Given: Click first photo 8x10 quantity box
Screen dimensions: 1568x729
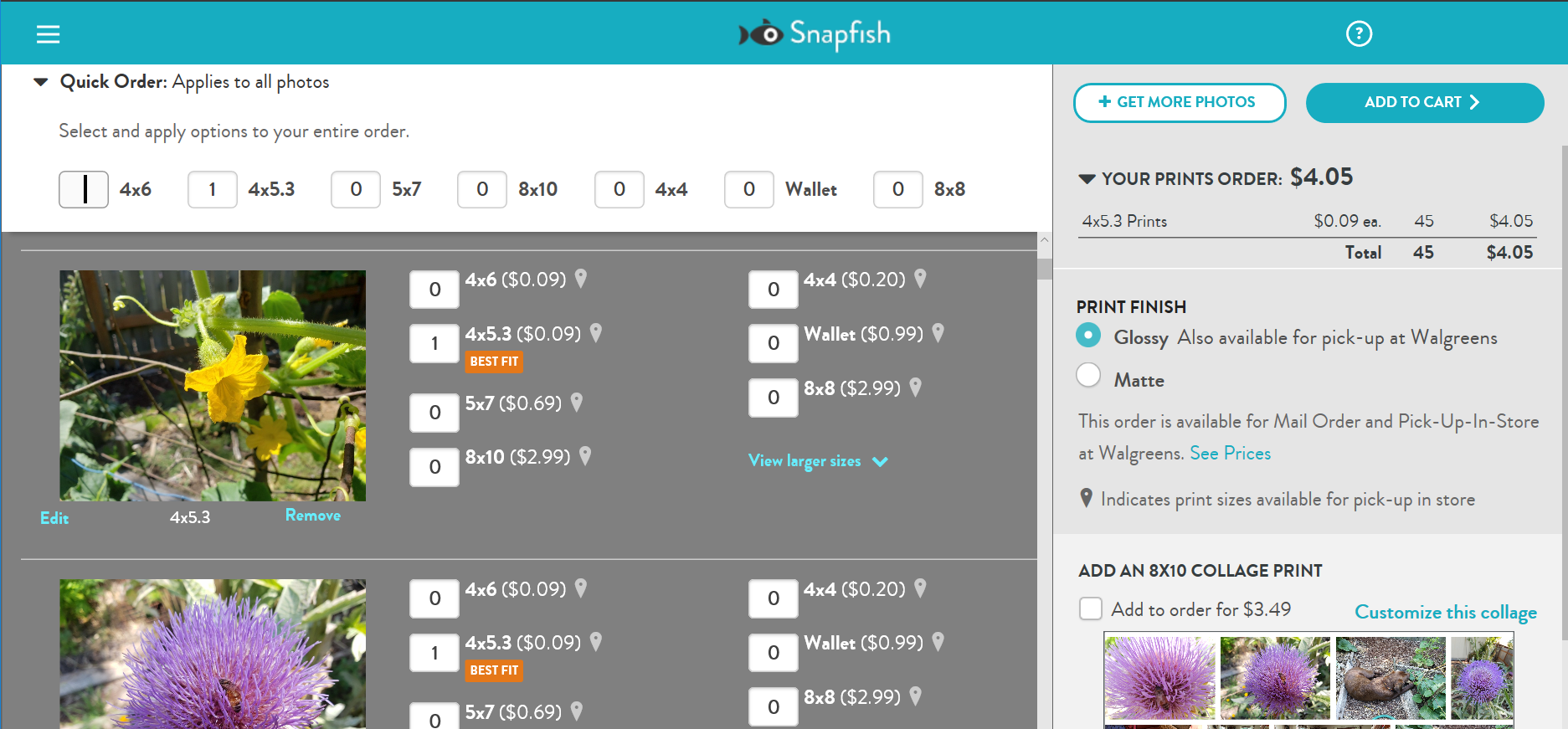Looking at the screenshot, I should tap(434, 467).
